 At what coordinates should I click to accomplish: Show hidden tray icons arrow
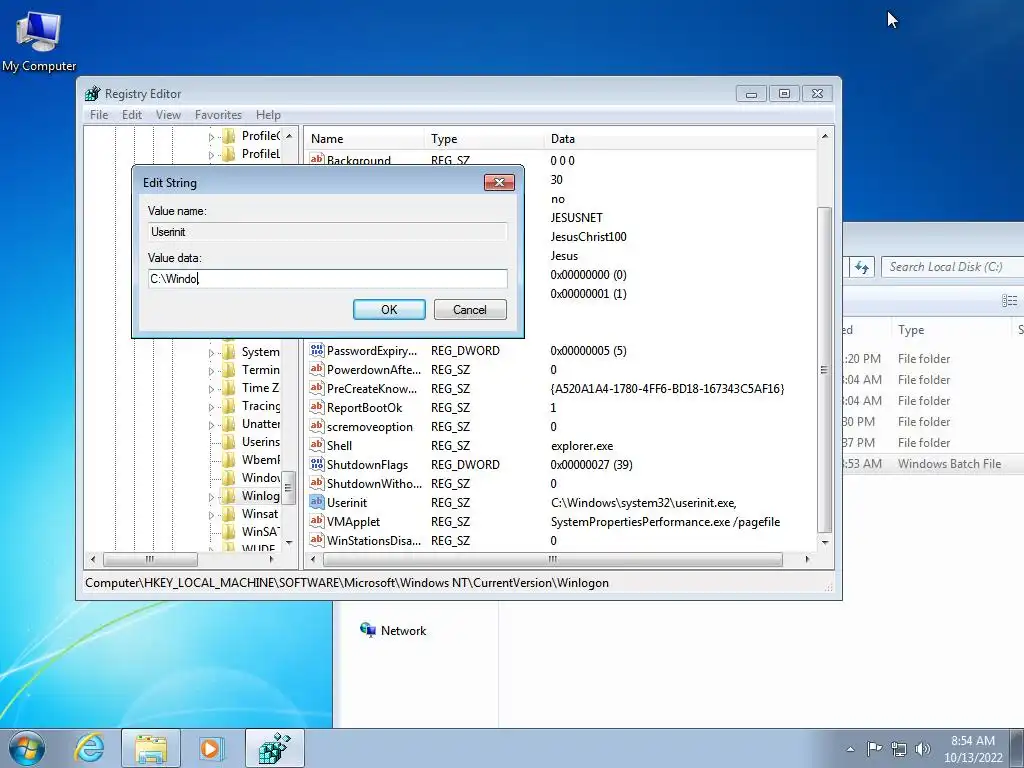coord(850,749)
